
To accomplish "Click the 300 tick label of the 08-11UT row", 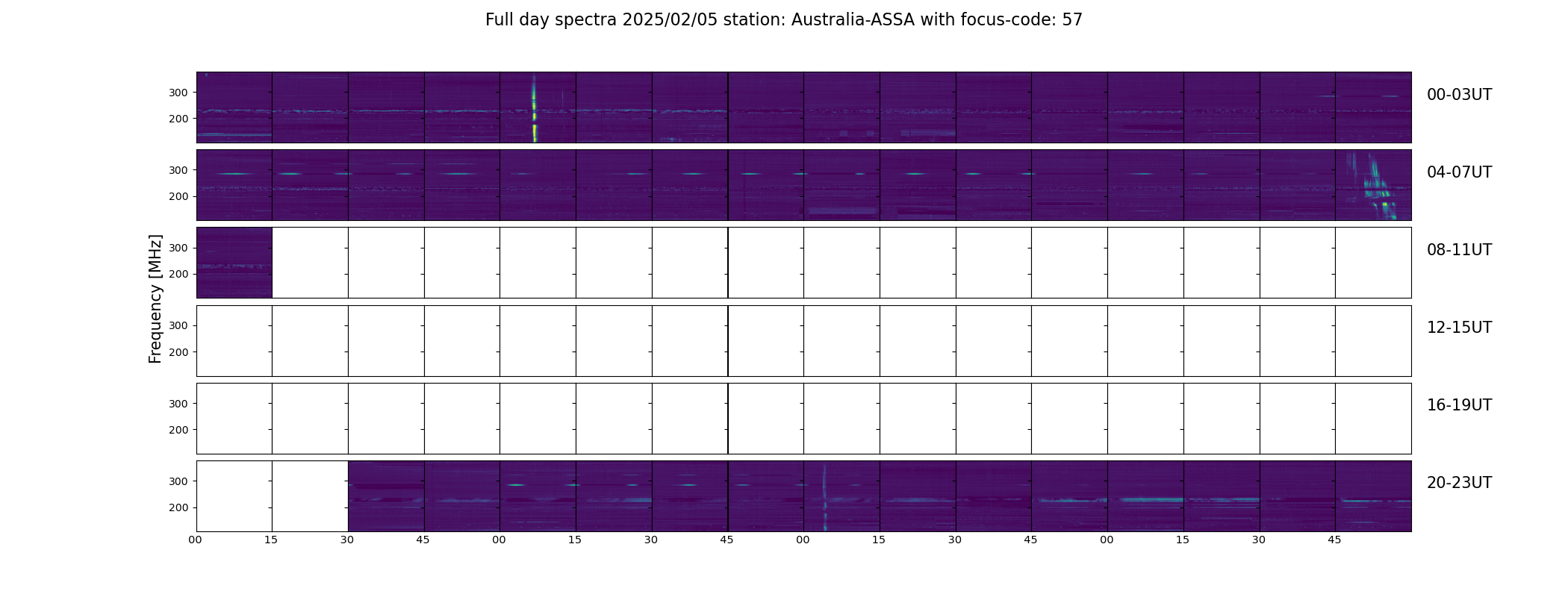I will pyautogui.click(x=178, y=248).
